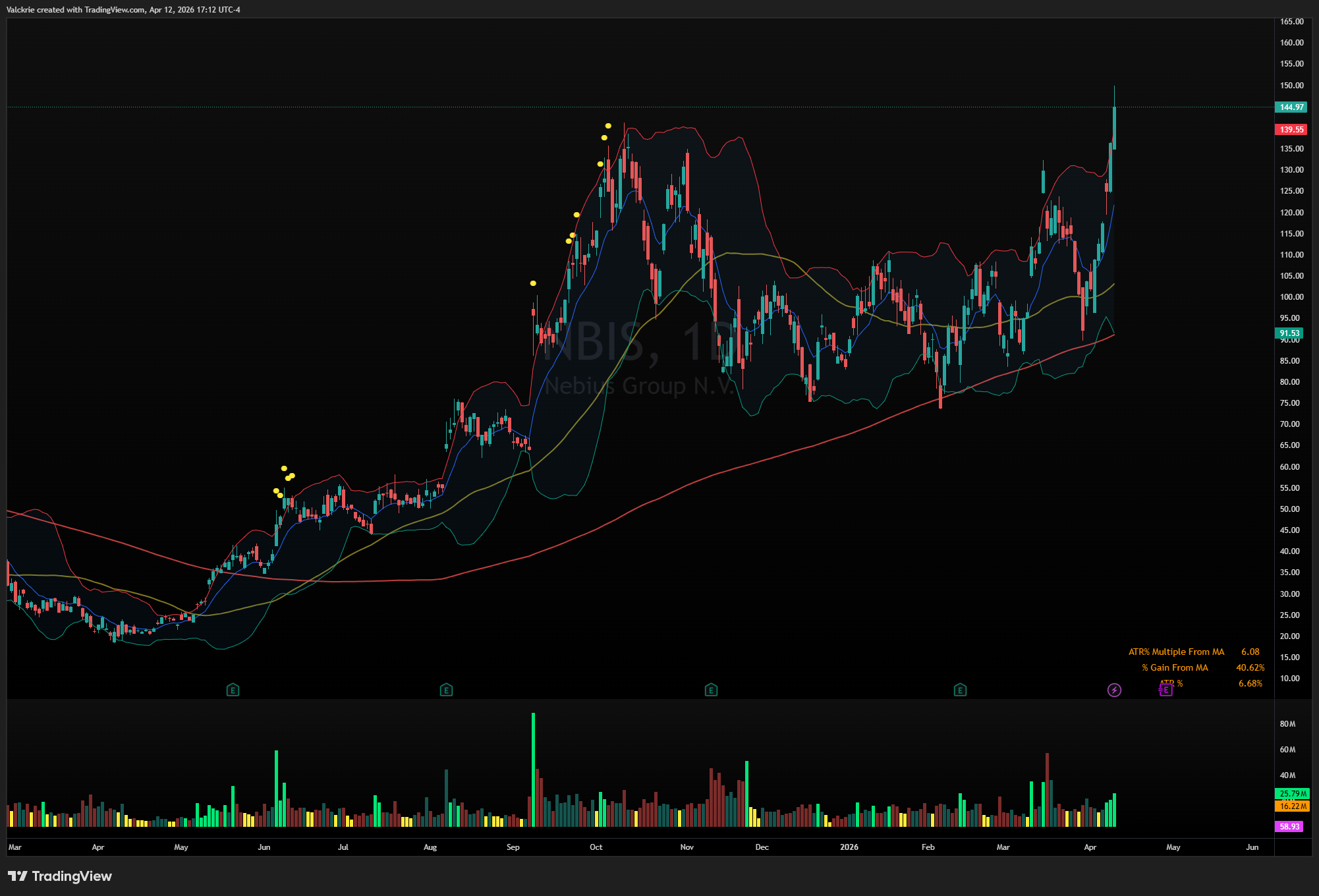Click the 2026 label on time axis

click(x=849, y=847)
